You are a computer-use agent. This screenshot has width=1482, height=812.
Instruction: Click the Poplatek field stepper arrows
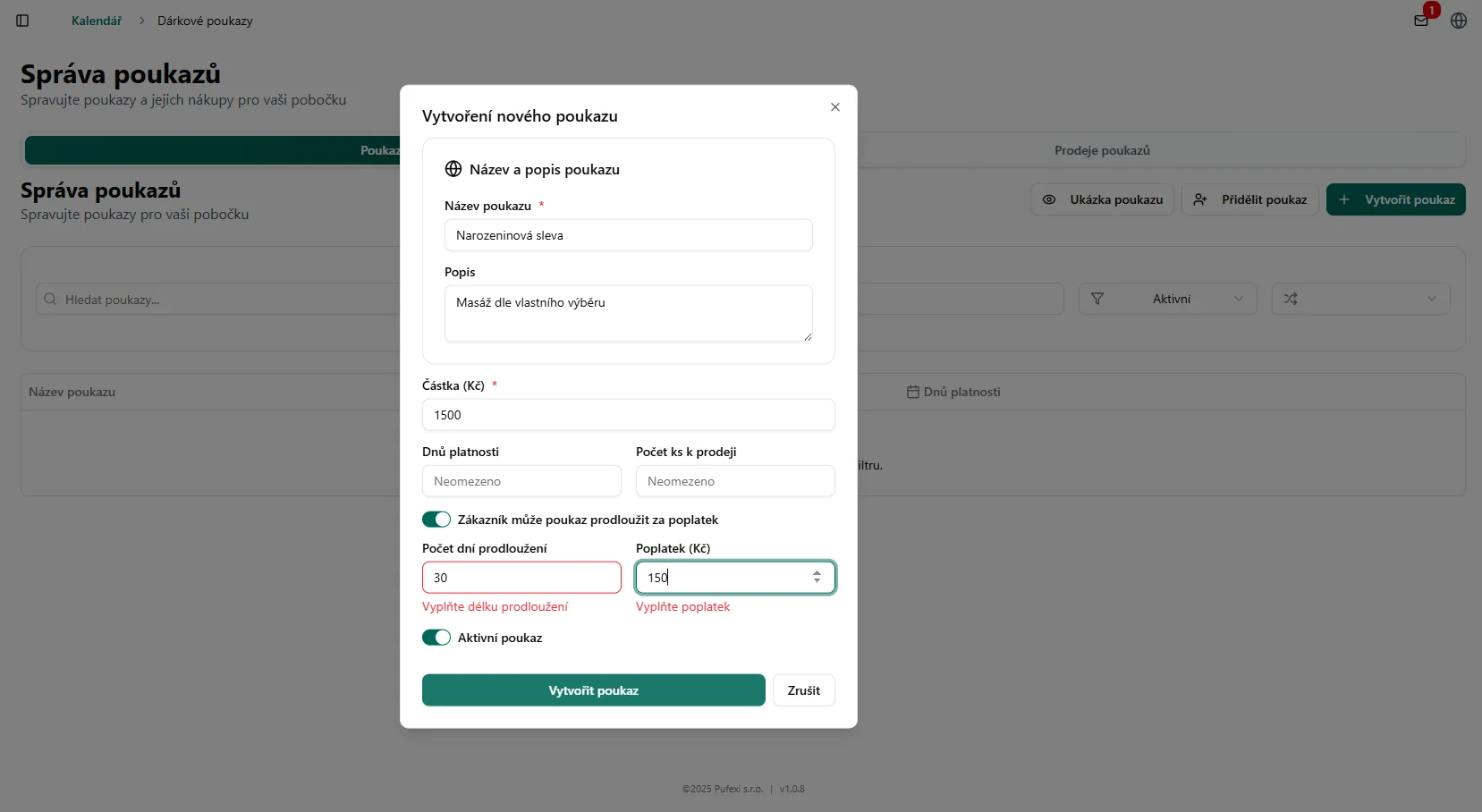click(x=817, y=577)
